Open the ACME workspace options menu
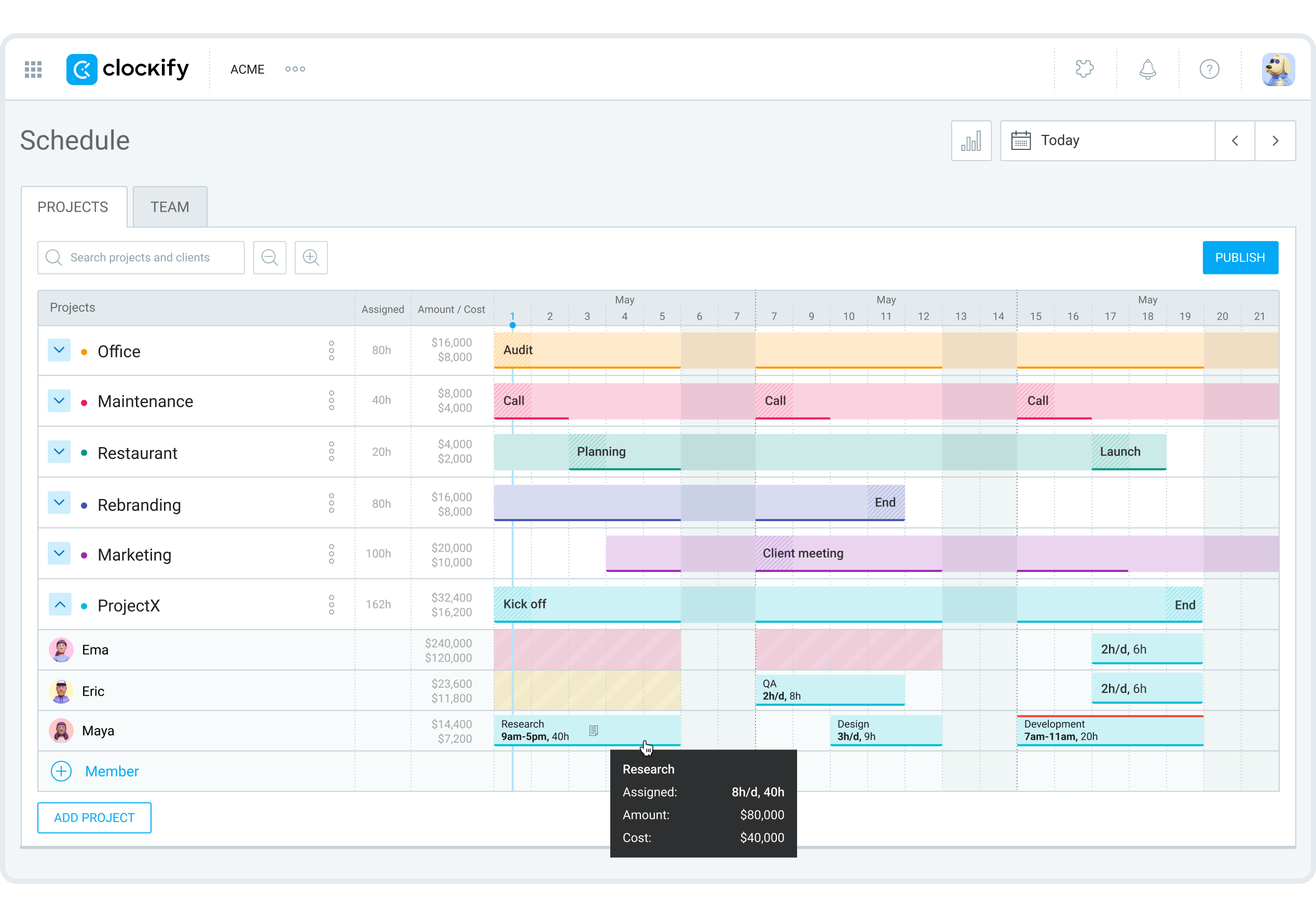Screen dimensions: 1316x917 295,69
